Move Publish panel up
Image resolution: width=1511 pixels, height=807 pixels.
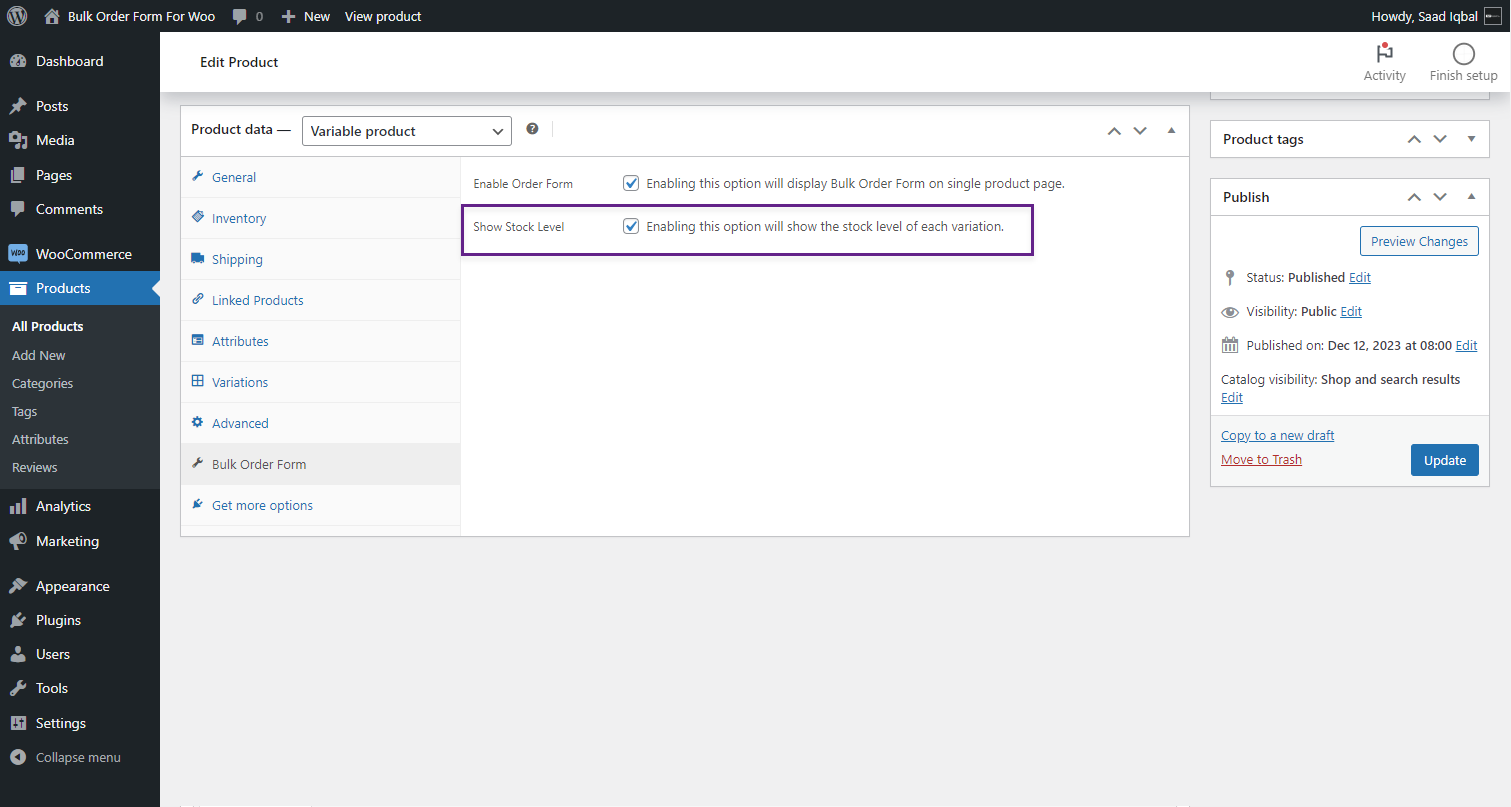click(1414, 197)
